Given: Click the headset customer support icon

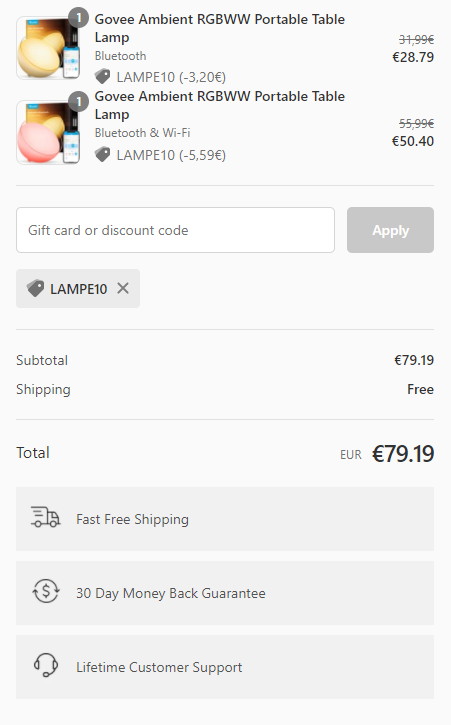Looking at the screenshot, I should pyautogui.click(x=46, y=665).
